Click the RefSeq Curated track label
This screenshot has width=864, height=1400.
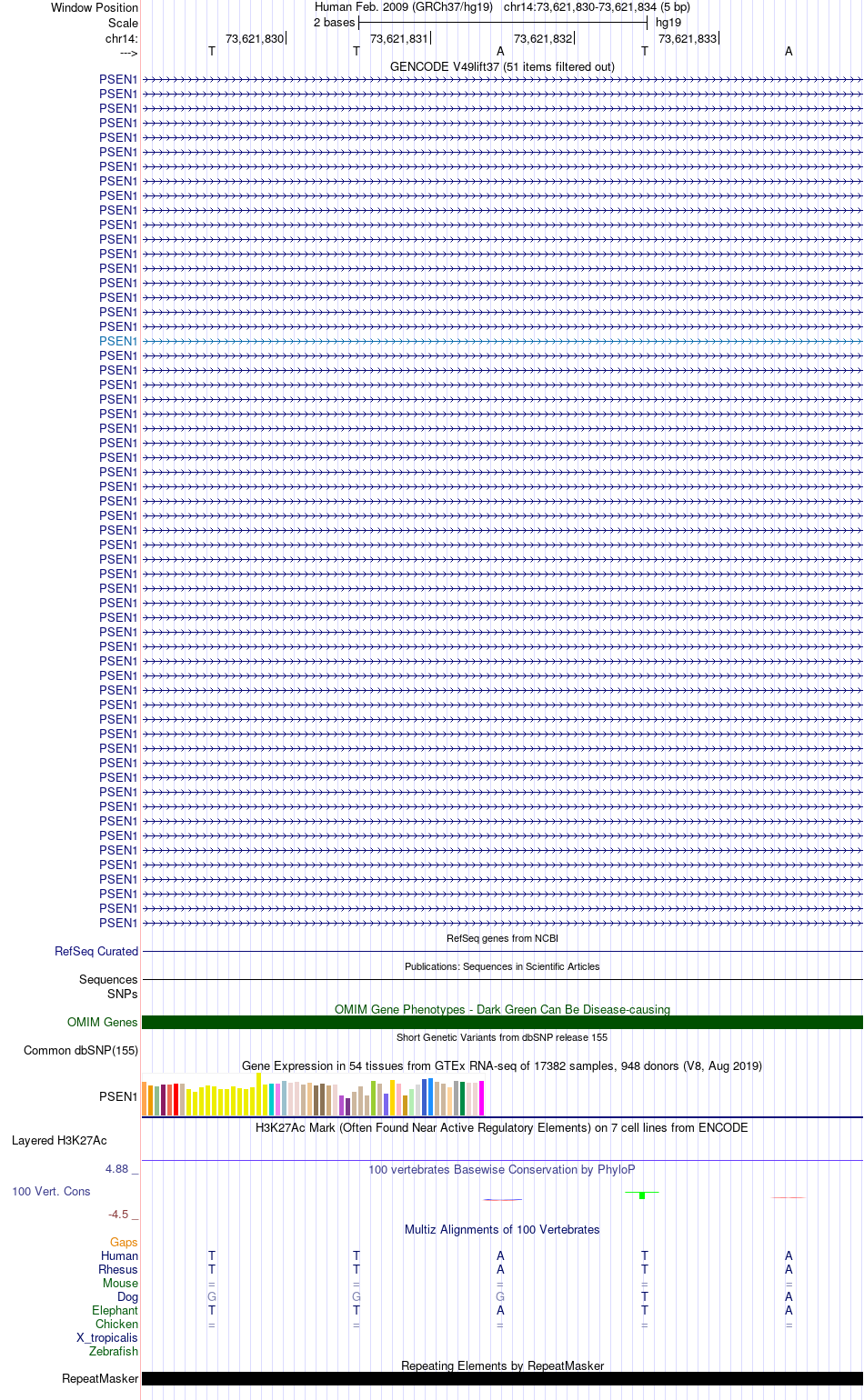click(x=96, y=951)
